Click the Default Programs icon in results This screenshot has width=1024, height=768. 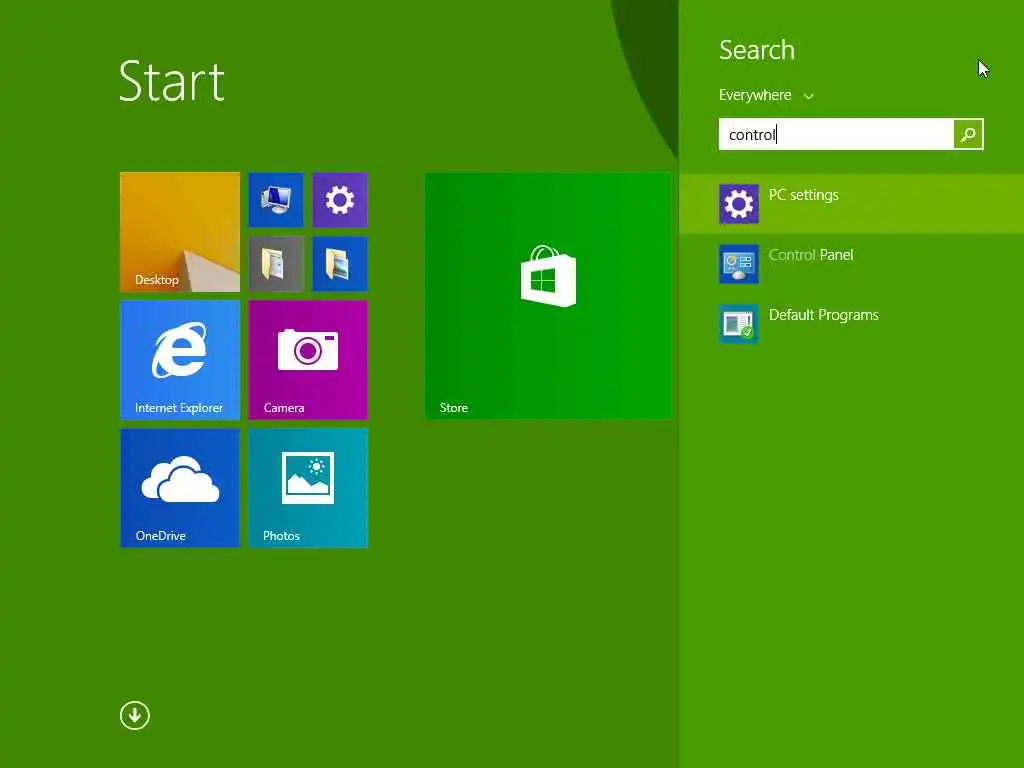[739, 324]
